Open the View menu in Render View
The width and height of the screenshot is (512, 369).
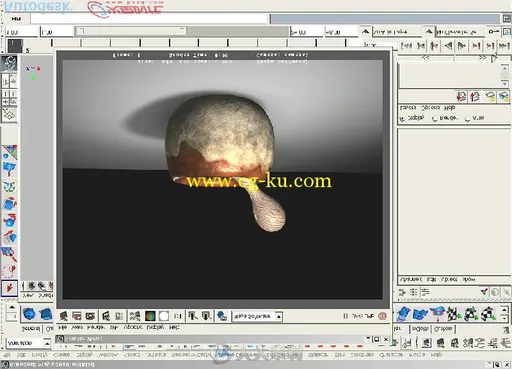(x=77, y=328)
